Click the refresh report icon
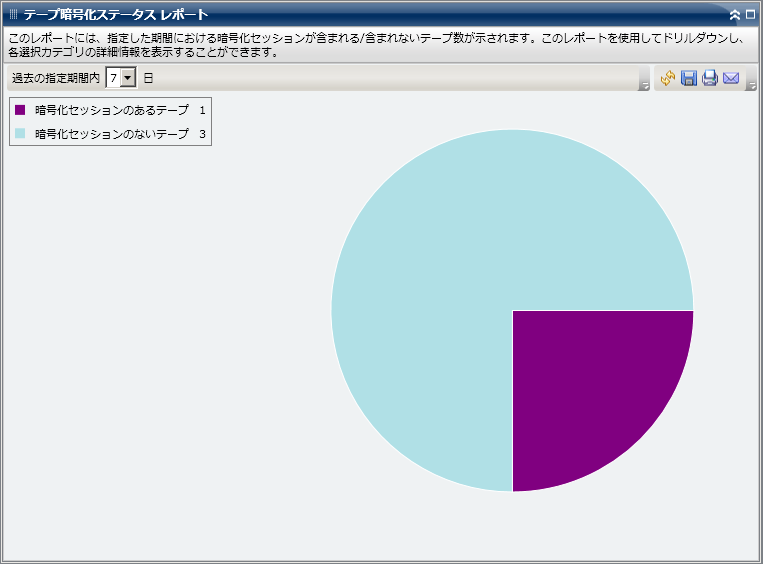This screenshot has width=763, height=564. 668,78
